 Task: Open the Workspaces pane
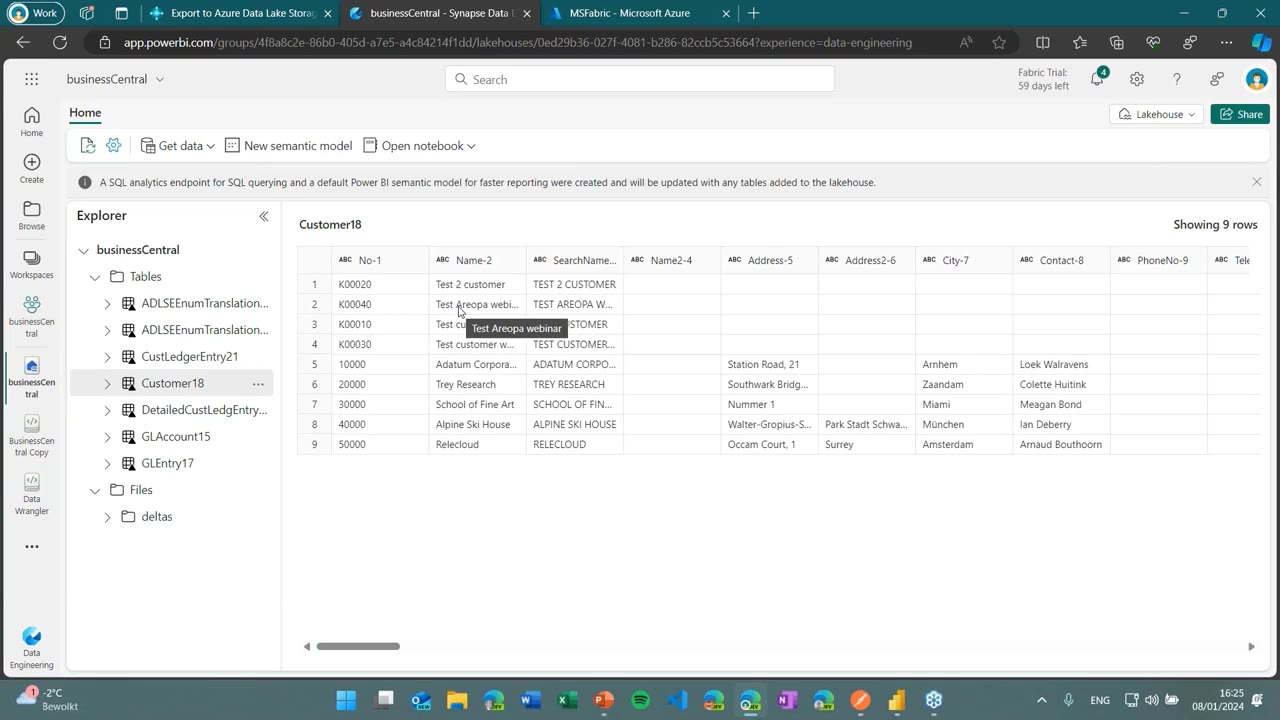coord(32,264)
